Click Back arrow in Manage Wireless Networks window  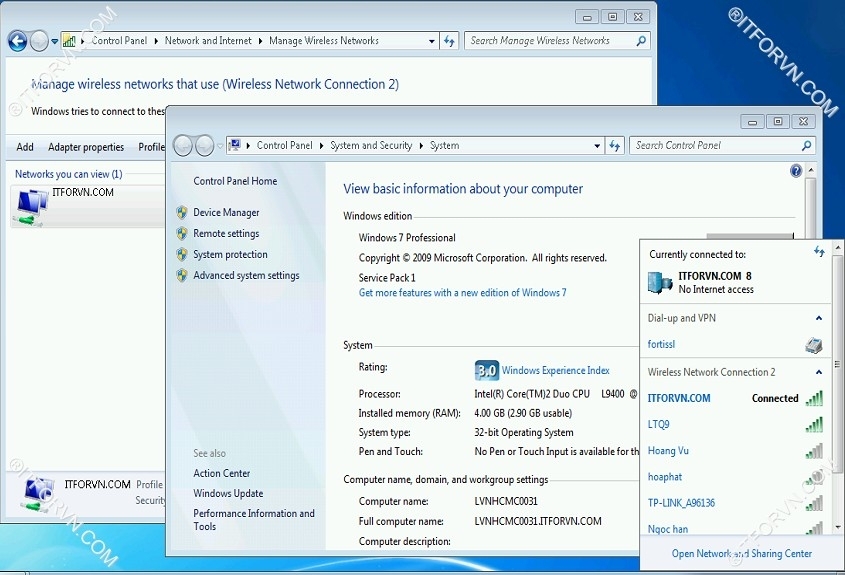coord(17,41)
